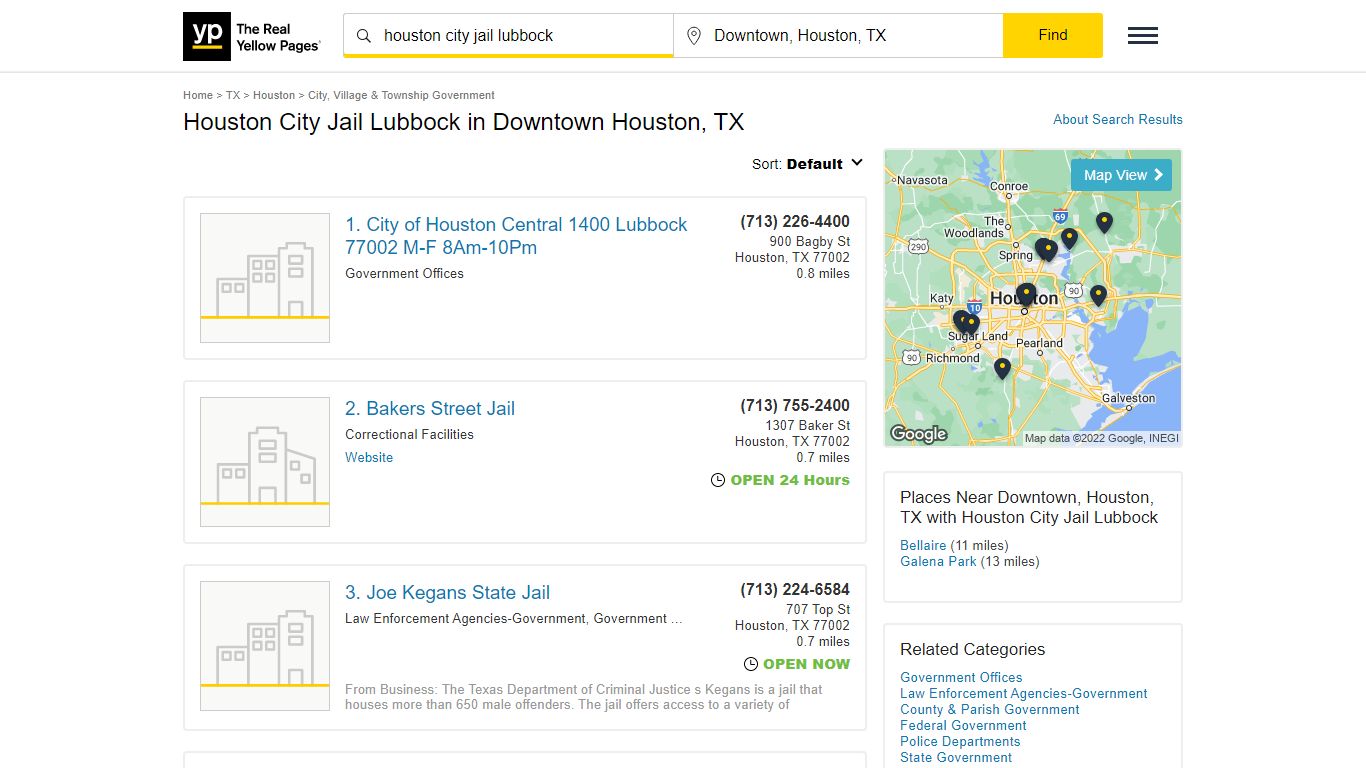Open the Galena Park nearby place link
1366x768 pixels.
(x=938, y=561)
